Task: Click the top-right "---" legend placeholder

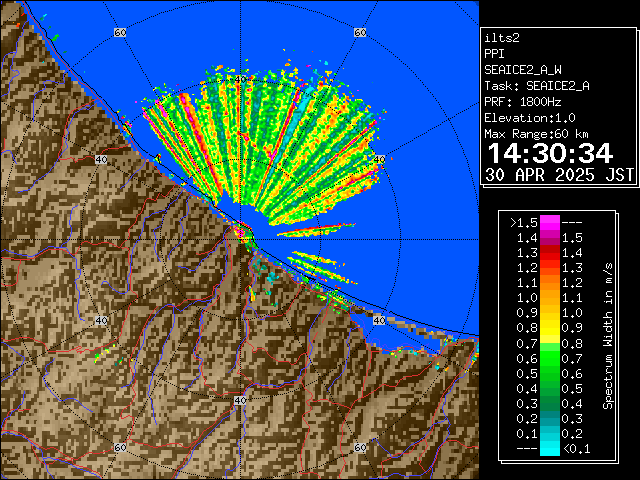Action: tap(572, 223)
